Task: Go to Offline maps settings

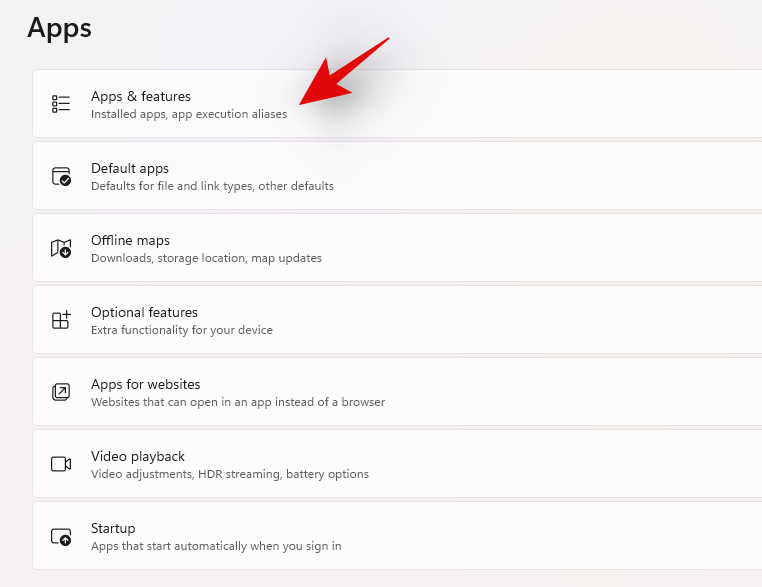Action: [x=397, y=247]
